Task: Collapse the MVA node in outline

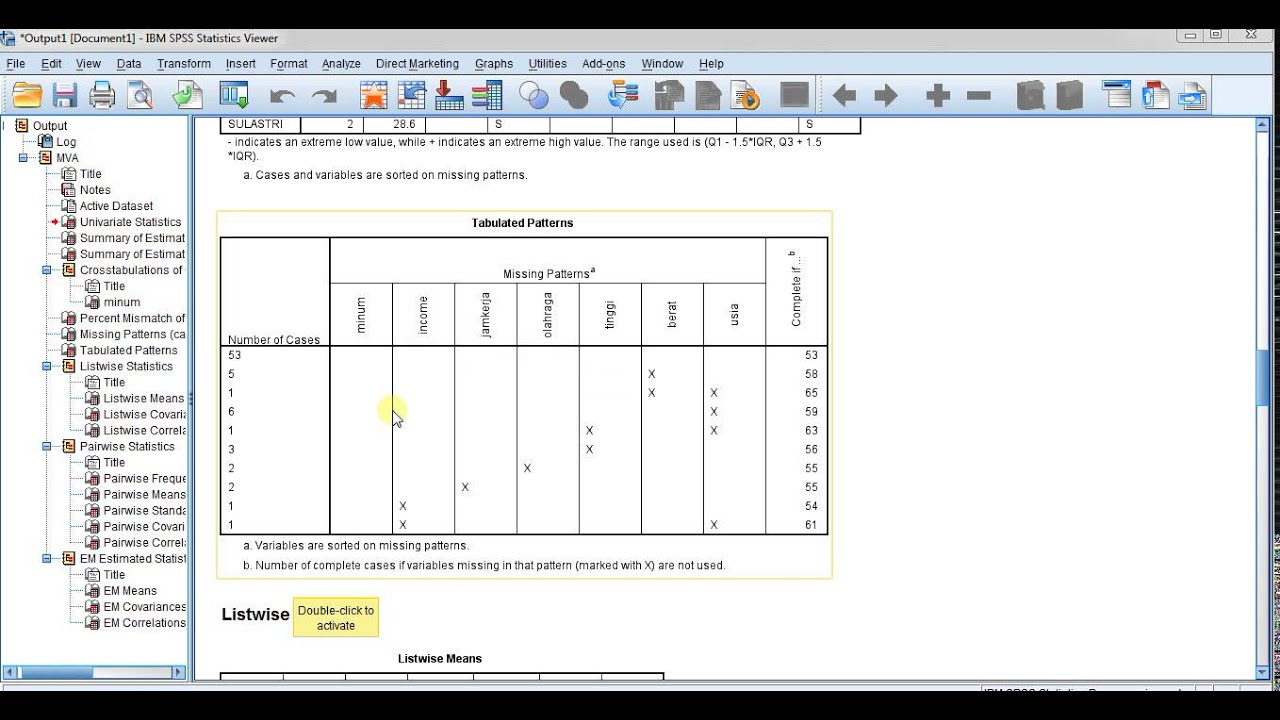Action: point(23,158)
